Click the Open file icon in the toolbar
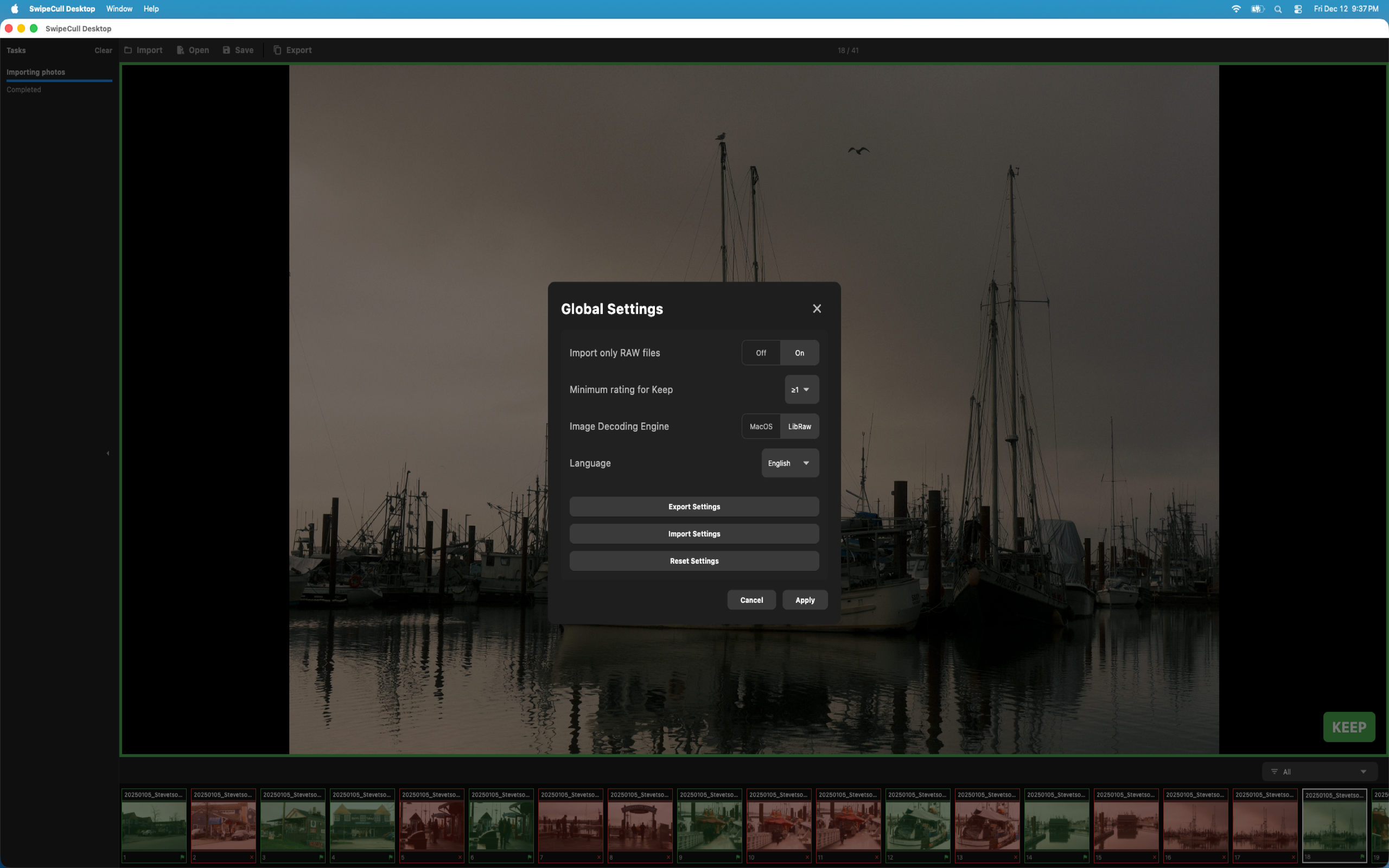This screenshot has height=868, width=1389. click(x=180, y=50)
